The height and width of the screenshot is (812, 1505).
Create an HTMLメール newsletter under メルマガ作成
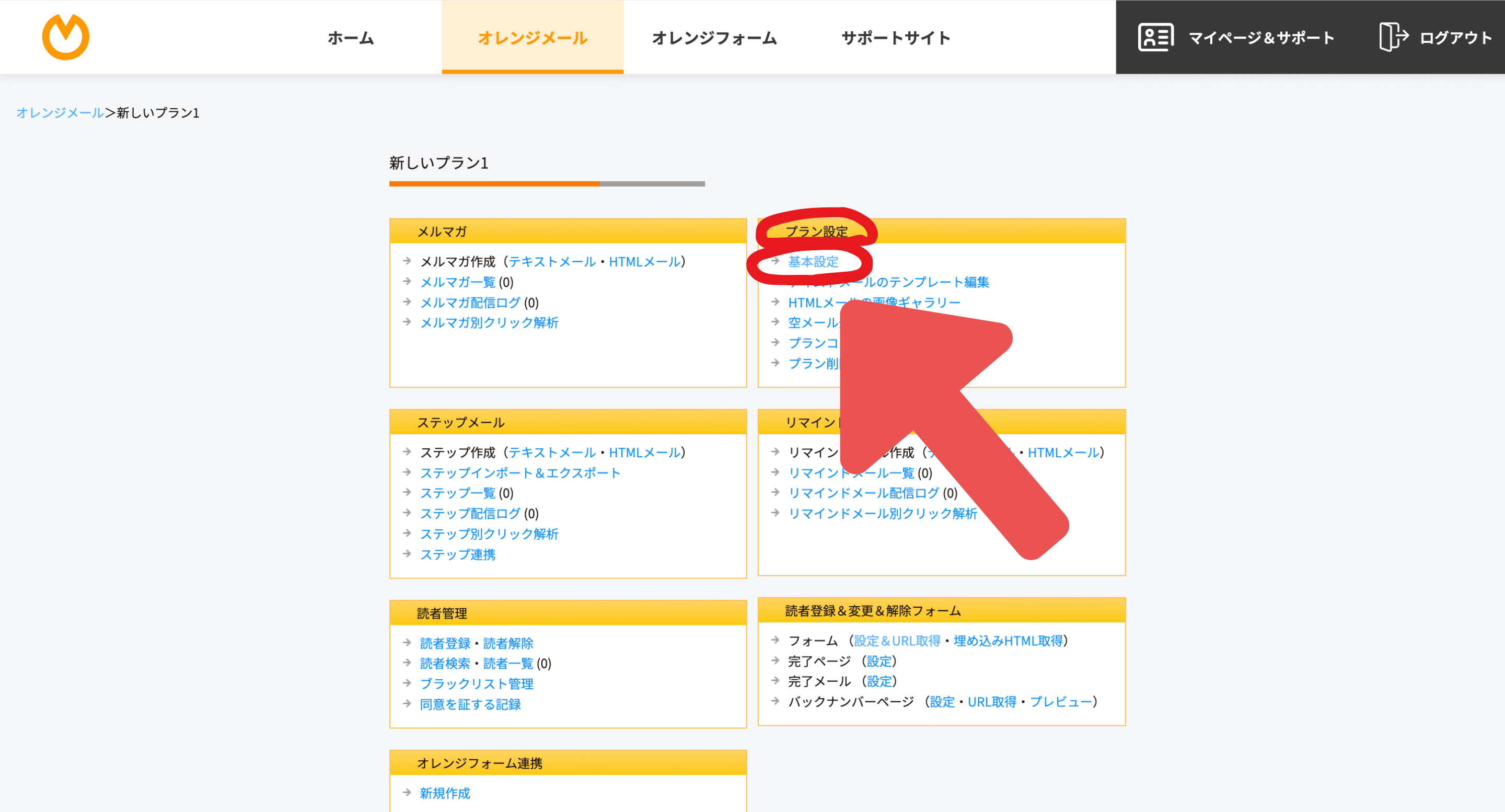coord(644,261)
